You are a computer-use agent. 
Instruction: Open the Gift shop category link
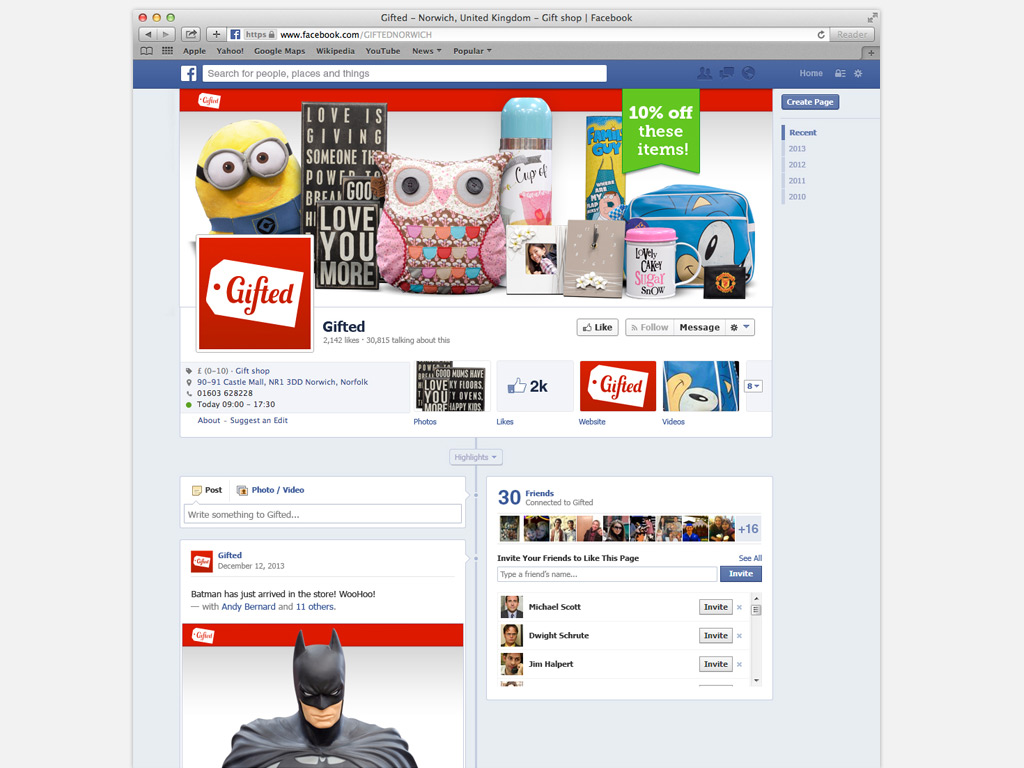tap(252, 371)
